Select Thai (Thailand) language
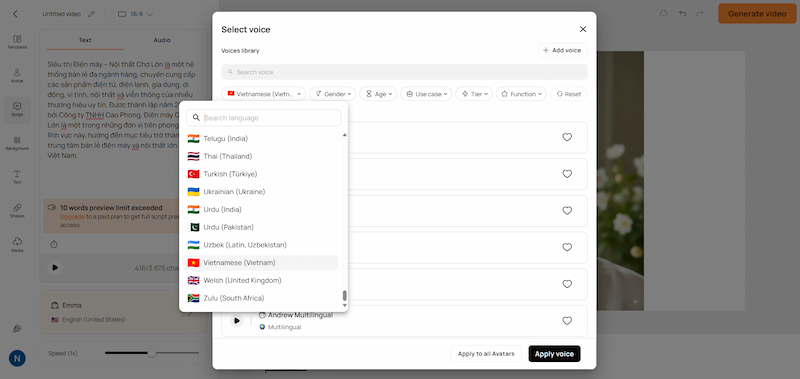Viewport: 800px width, 379px height. click(x=261, y=156)
